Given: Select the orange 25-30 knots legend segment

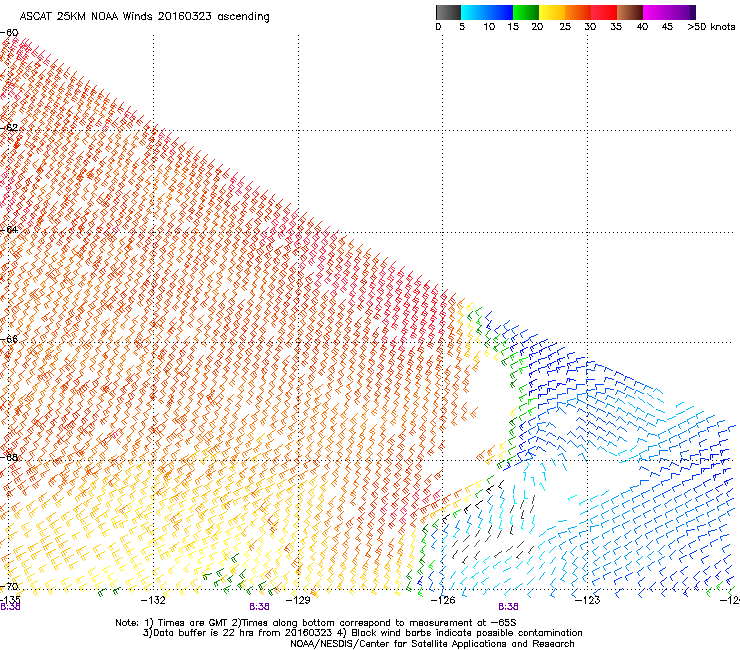Looking at the screenshot, I should click(578, 12).
